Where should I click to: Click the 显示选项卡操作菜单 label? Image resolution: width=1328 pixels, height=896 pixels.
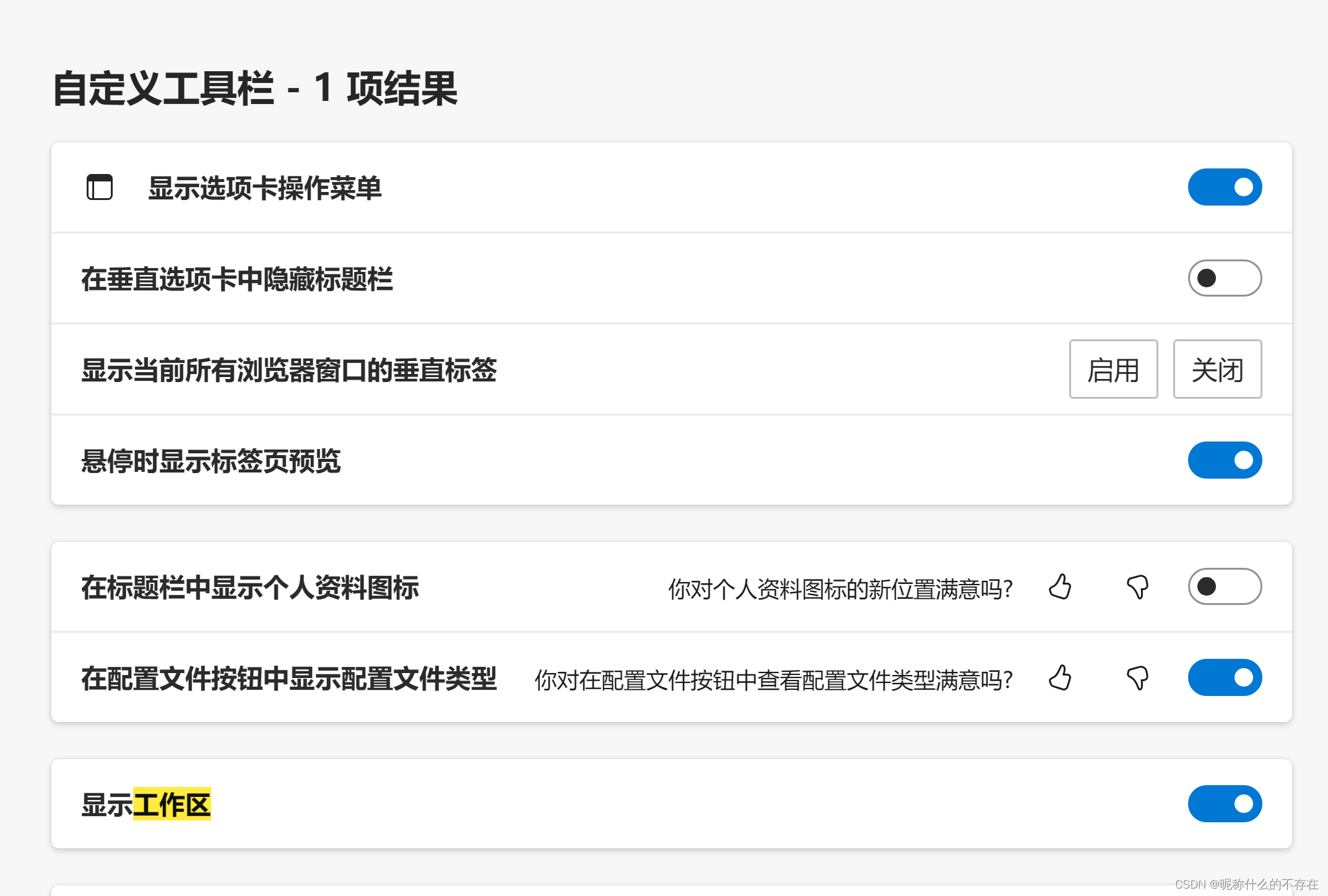pos(264,188)
